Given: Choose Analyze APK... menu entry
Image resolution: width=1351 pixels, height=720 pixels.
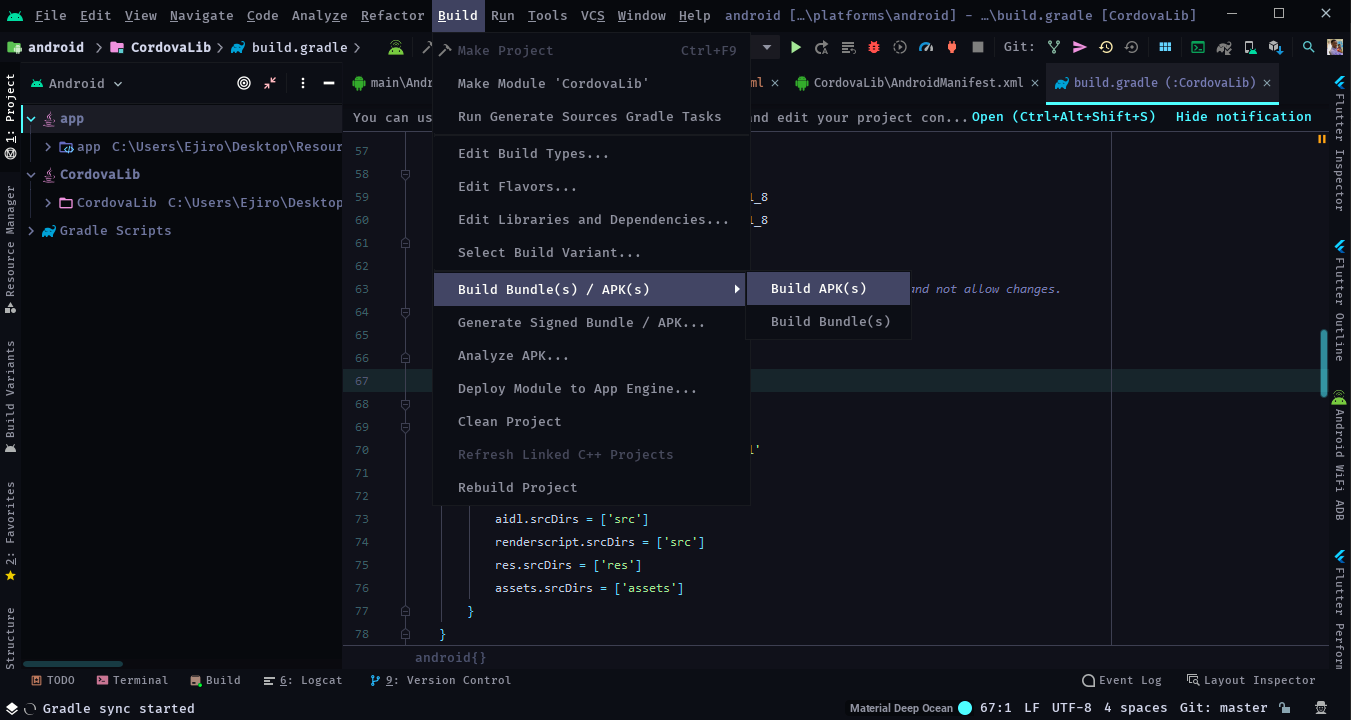Looking at the screenshot, I should 591,356.
